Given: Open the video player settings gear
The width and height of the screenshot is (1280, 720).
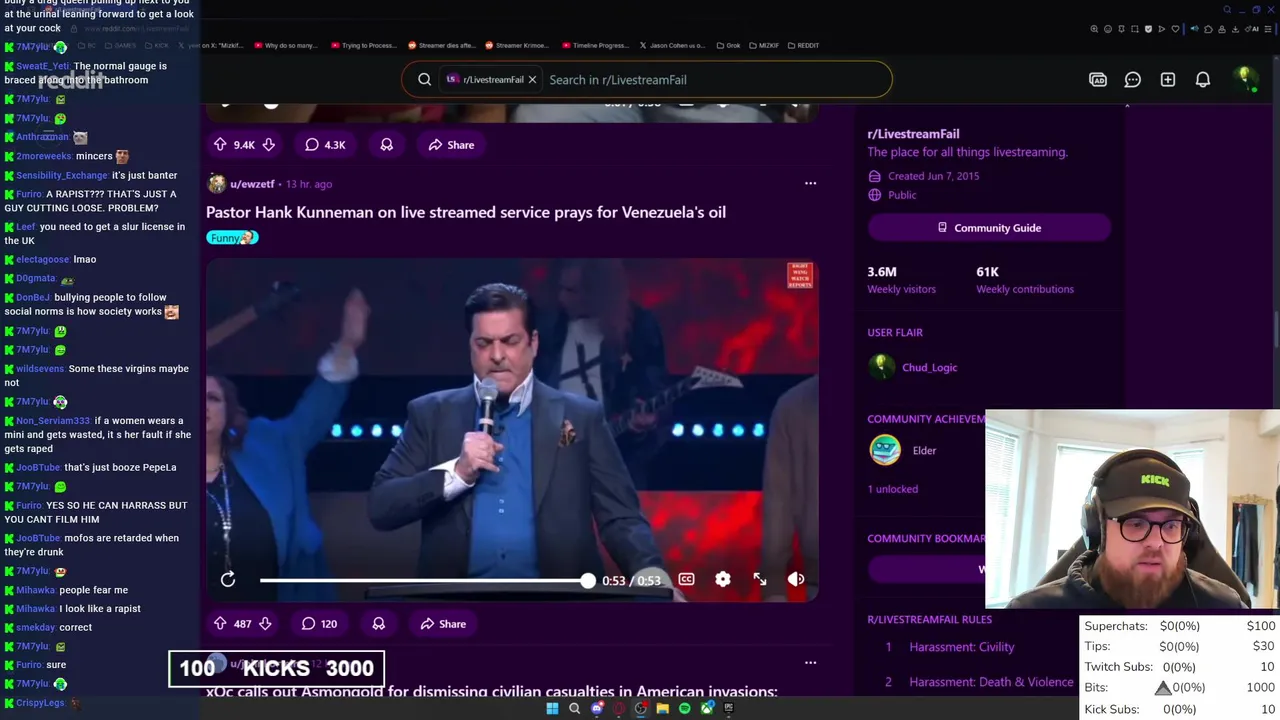Looking at the screenshot, I should pyautogui.click(x=723, y=579).
